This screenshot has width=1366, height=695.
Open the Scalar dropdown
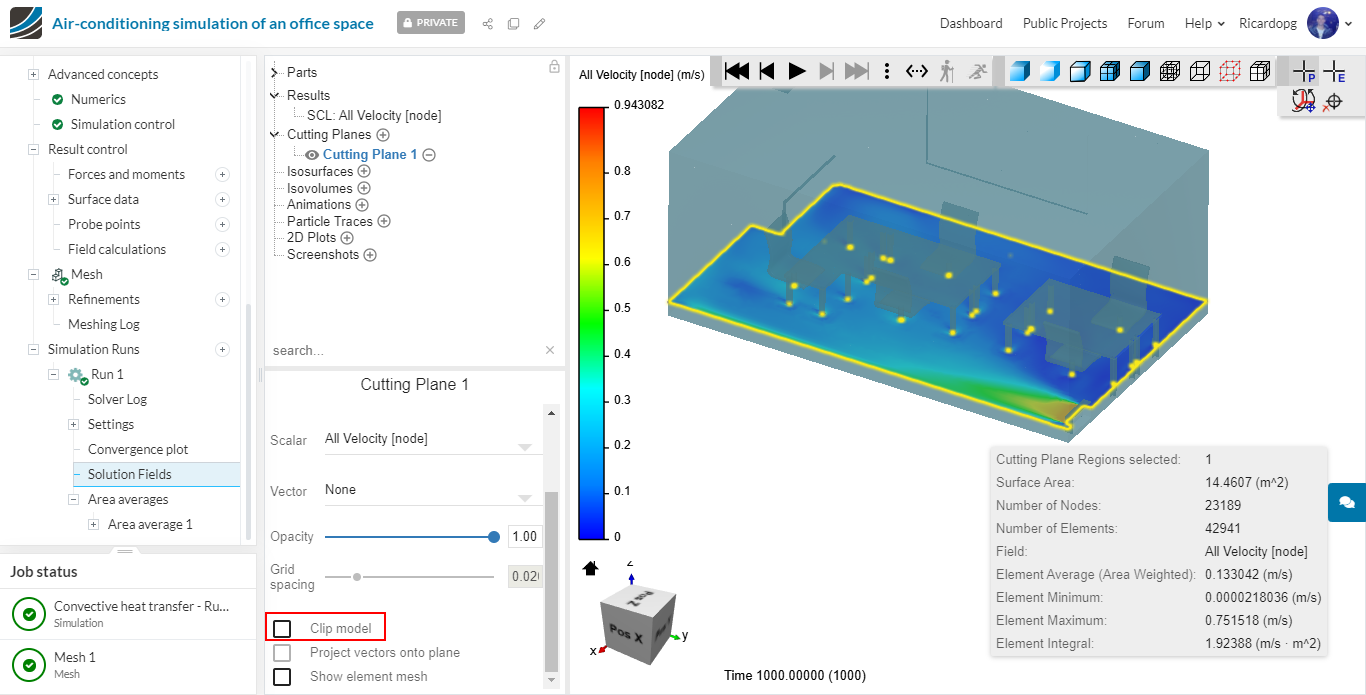click(x=433, y=439)
